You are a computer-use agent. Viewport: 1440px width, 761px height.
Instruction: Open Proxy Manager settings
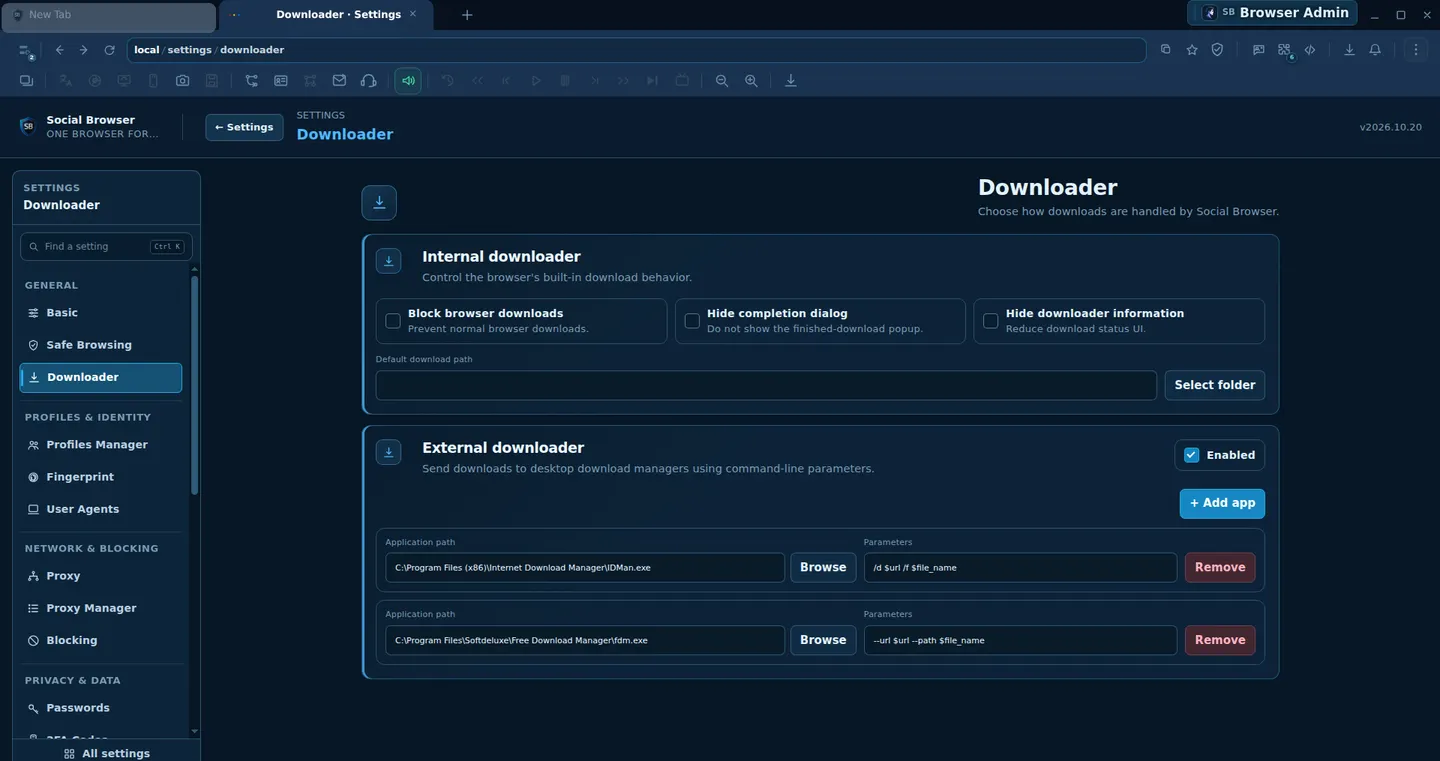click(101, 608)
